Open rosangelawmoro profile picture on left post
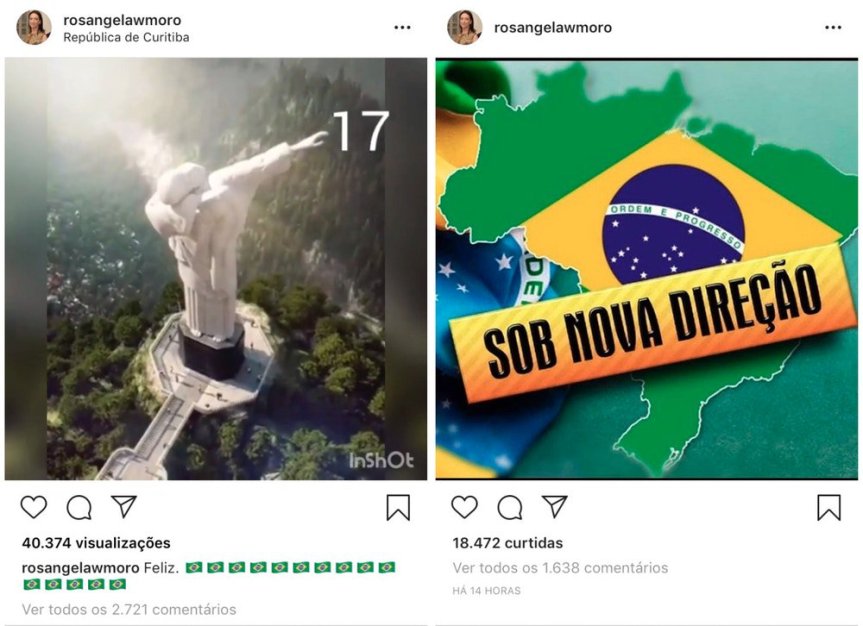The image size is (863, 626). point(34,27)
